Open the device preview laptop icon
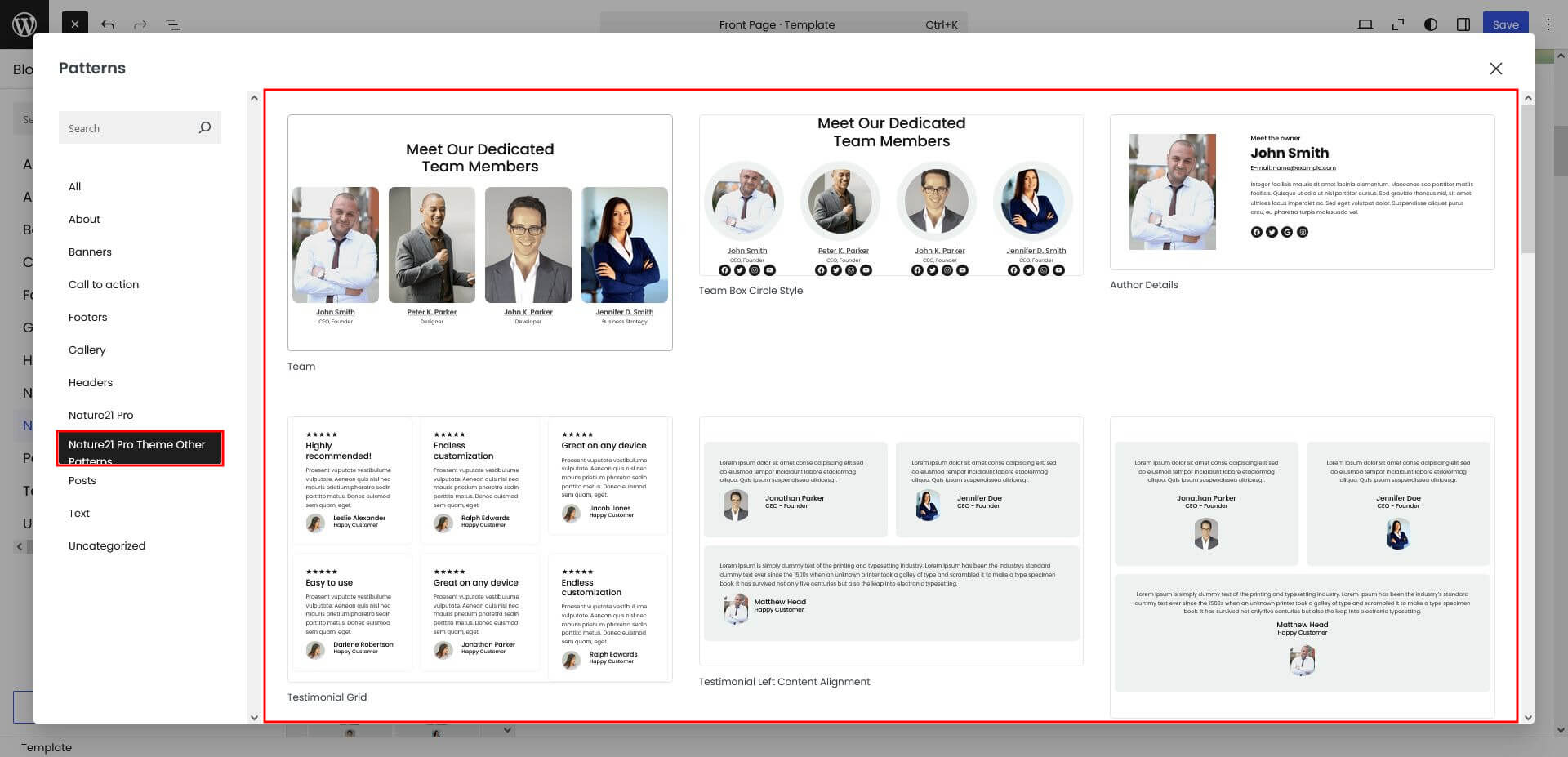This screenshot has width=1568, height=757. click(x=1365, y=24)
